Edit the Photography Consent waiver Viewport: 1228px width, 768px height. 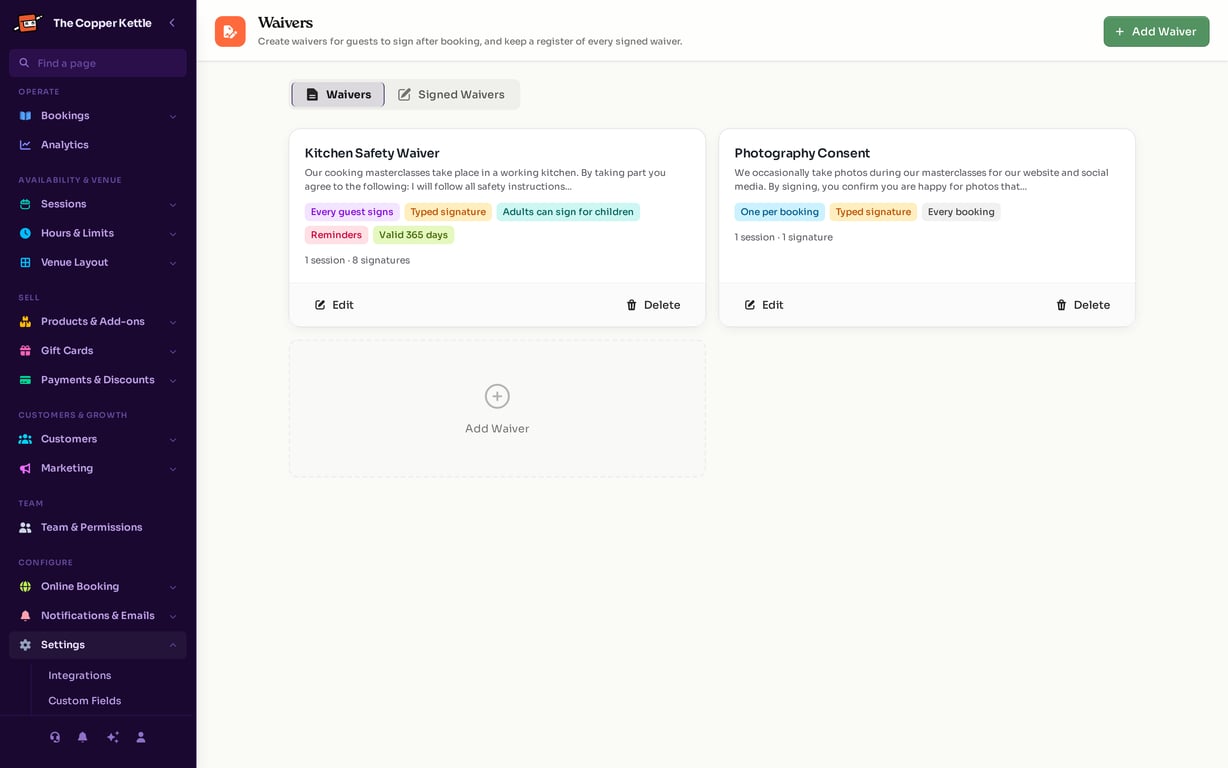coord(764,305)
